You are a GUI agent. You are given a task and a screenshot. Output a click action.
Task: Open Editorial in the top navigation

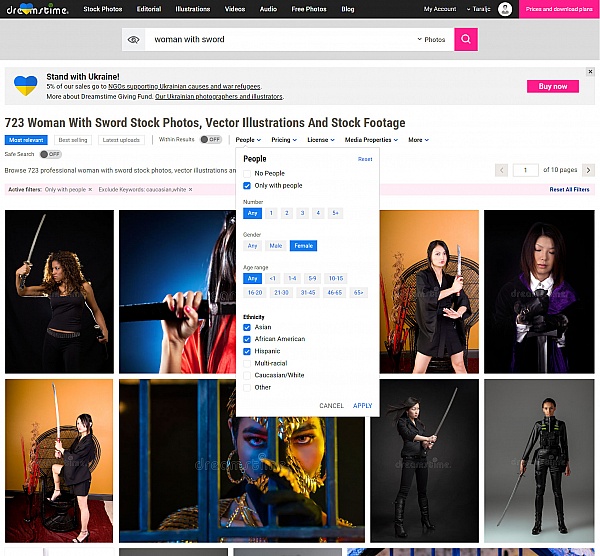[148, 9]
